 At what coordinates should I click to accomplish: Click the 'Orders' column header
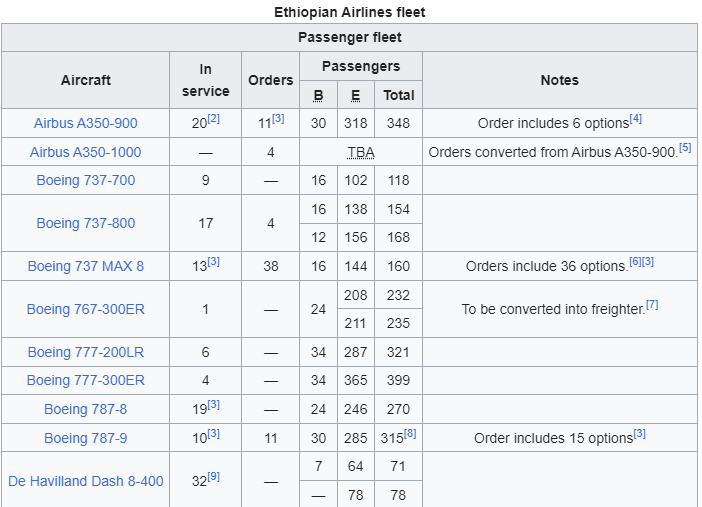(270, 80)
